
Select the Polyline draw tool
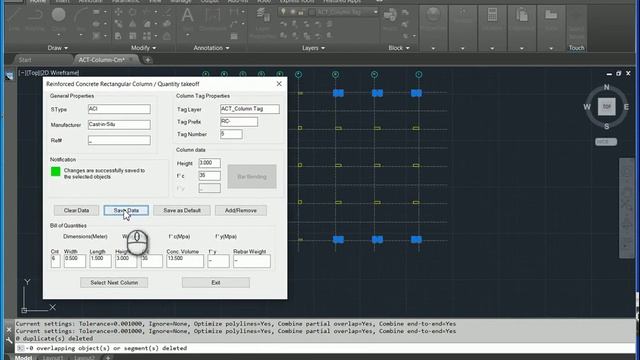34,18
